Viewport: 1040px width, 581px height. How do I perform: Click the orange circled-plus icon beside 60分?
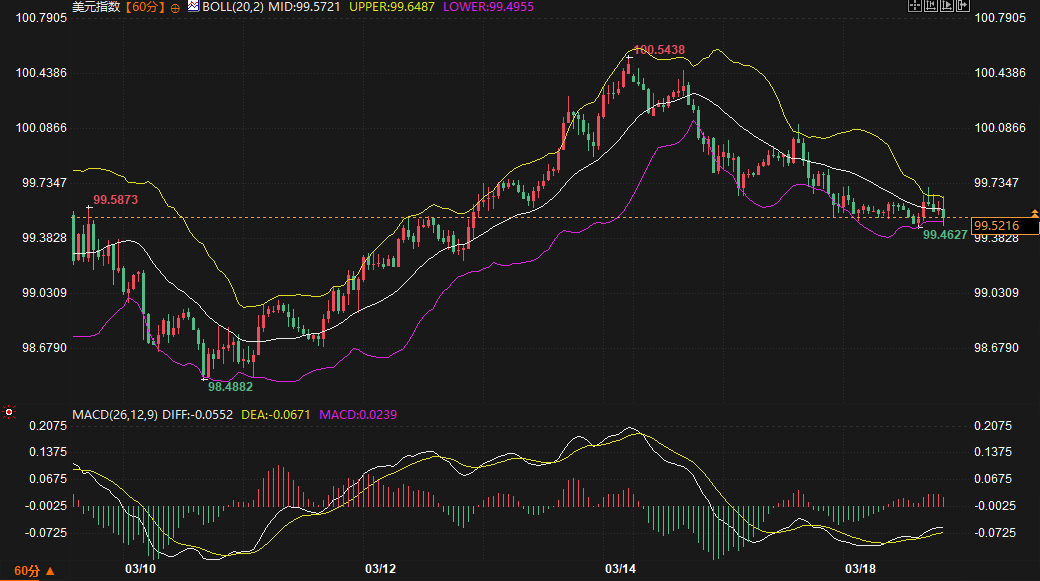pos(176,7)
